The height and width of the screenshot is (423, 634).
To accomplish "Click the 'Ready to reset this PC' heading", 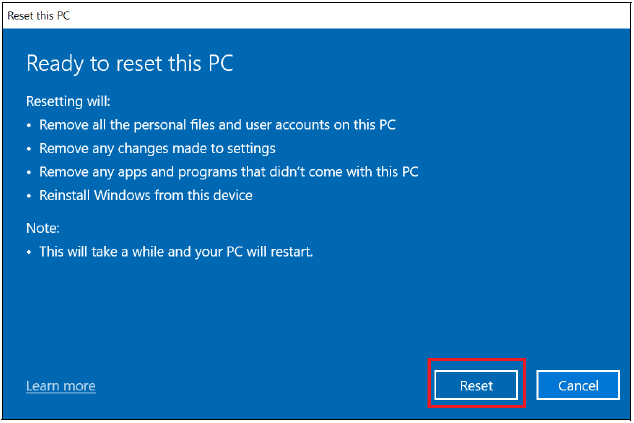I will coord(129,64).
